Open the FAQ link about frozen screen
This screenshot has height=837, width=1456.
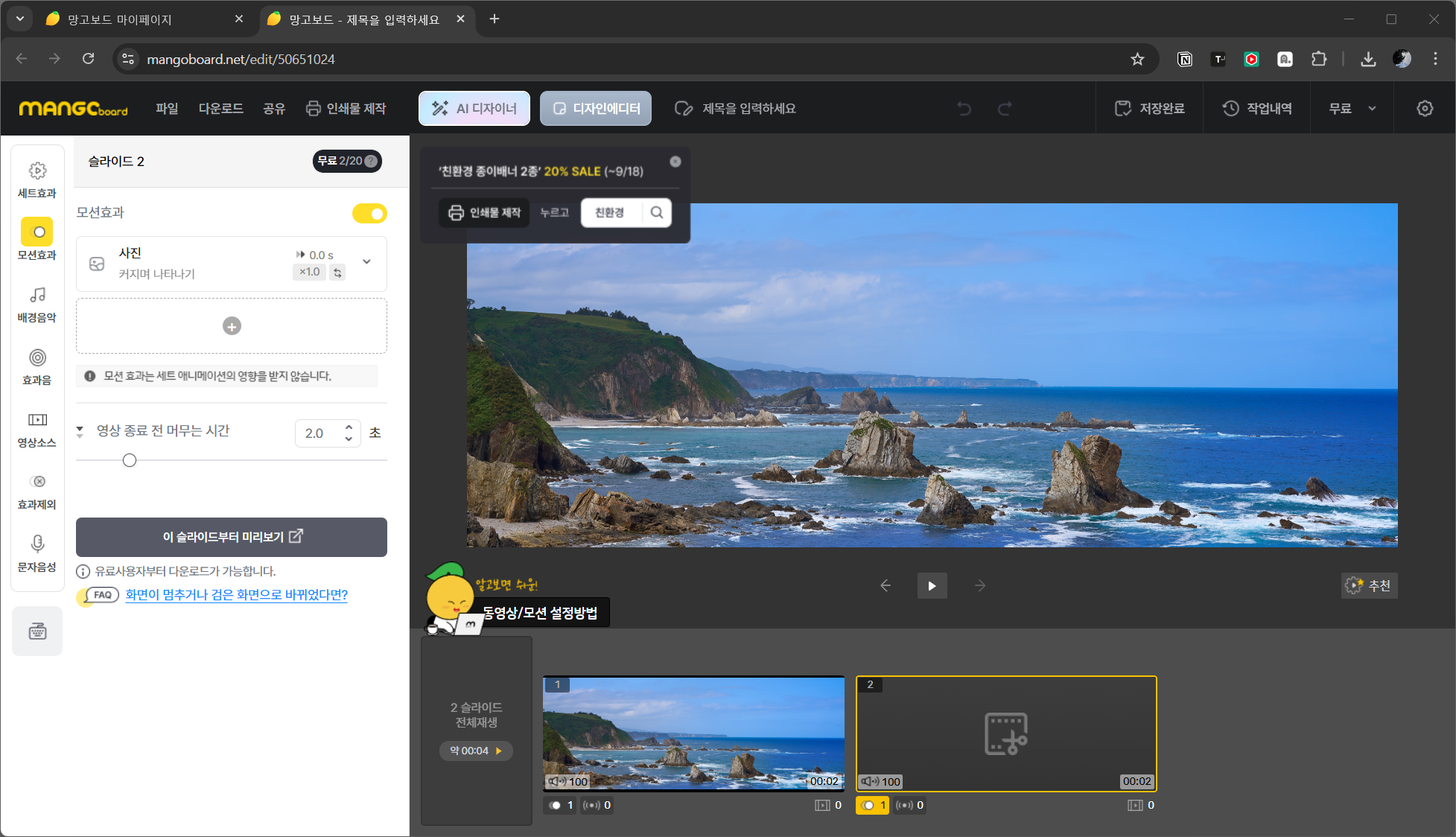tap(236, 594)
